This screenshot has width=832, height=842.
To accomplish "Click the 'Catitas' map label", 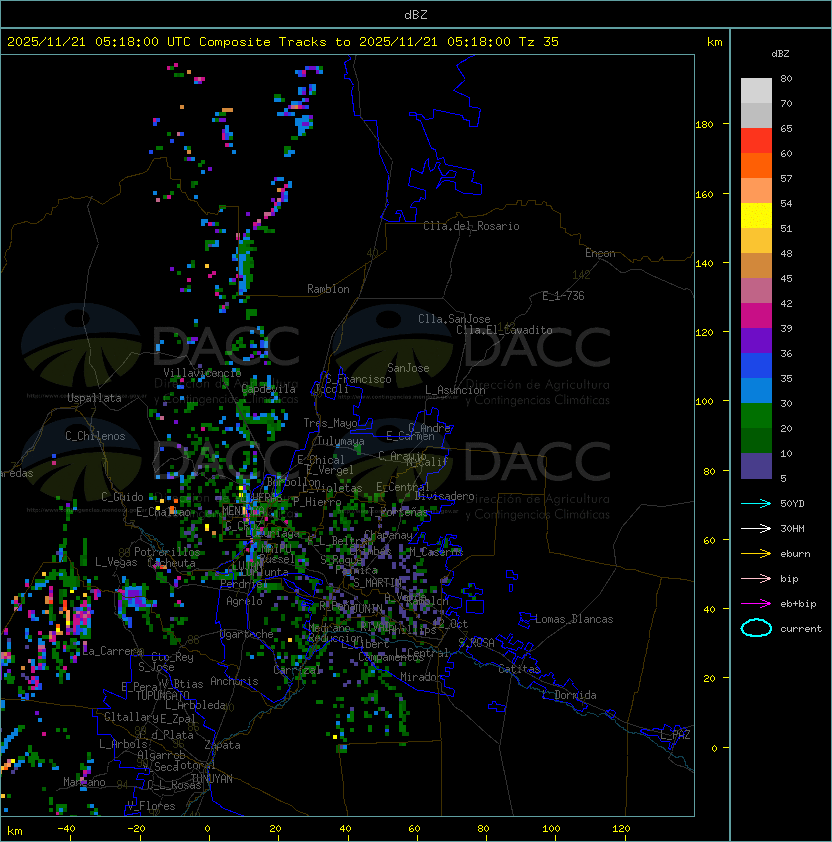I will pos(519,669).
